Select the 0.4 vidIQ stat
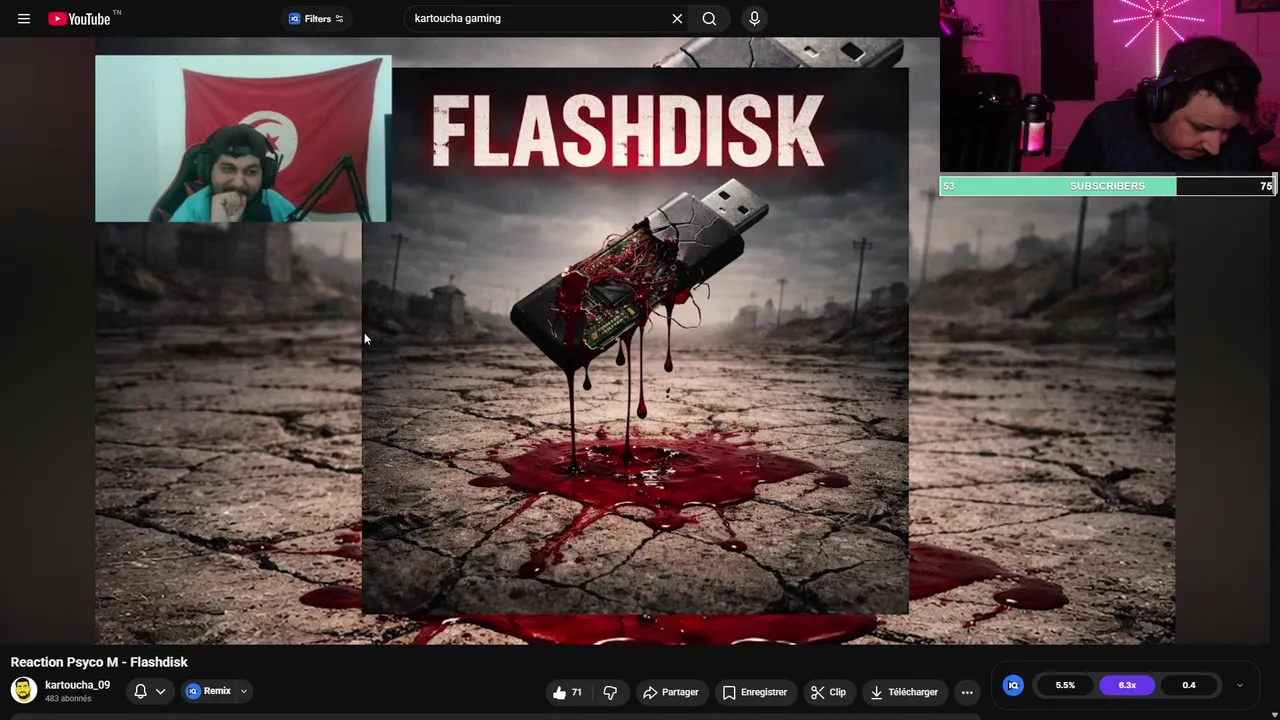 coord(1189,685)
